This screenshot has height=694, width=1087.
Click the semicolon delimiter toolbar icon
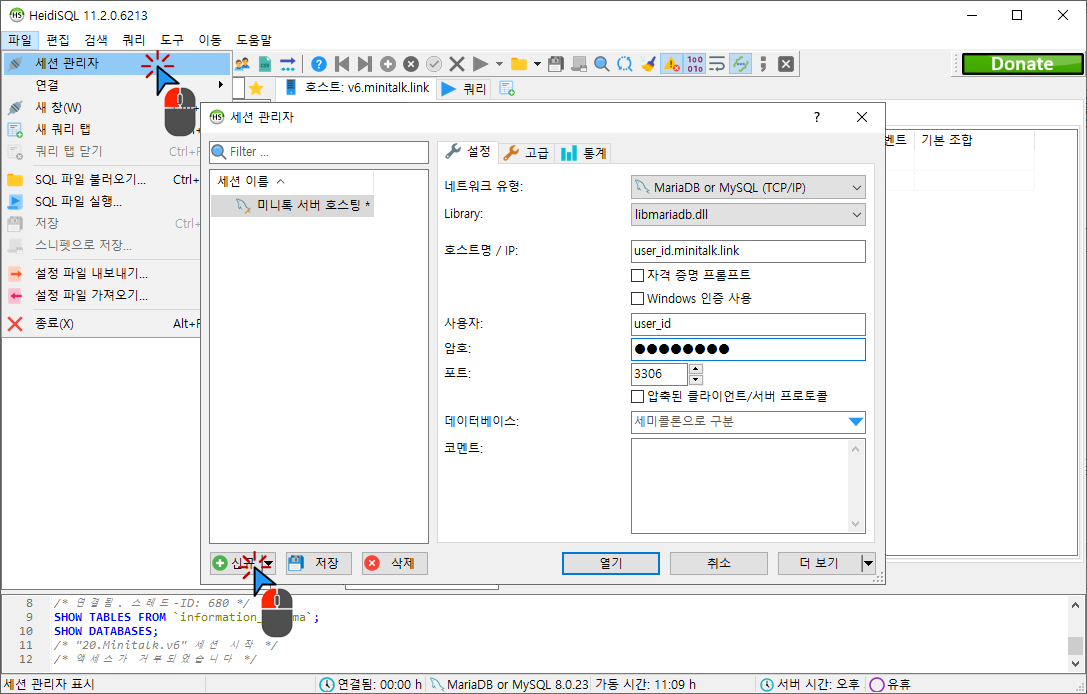pyautogui.click(x=763, y=64)
